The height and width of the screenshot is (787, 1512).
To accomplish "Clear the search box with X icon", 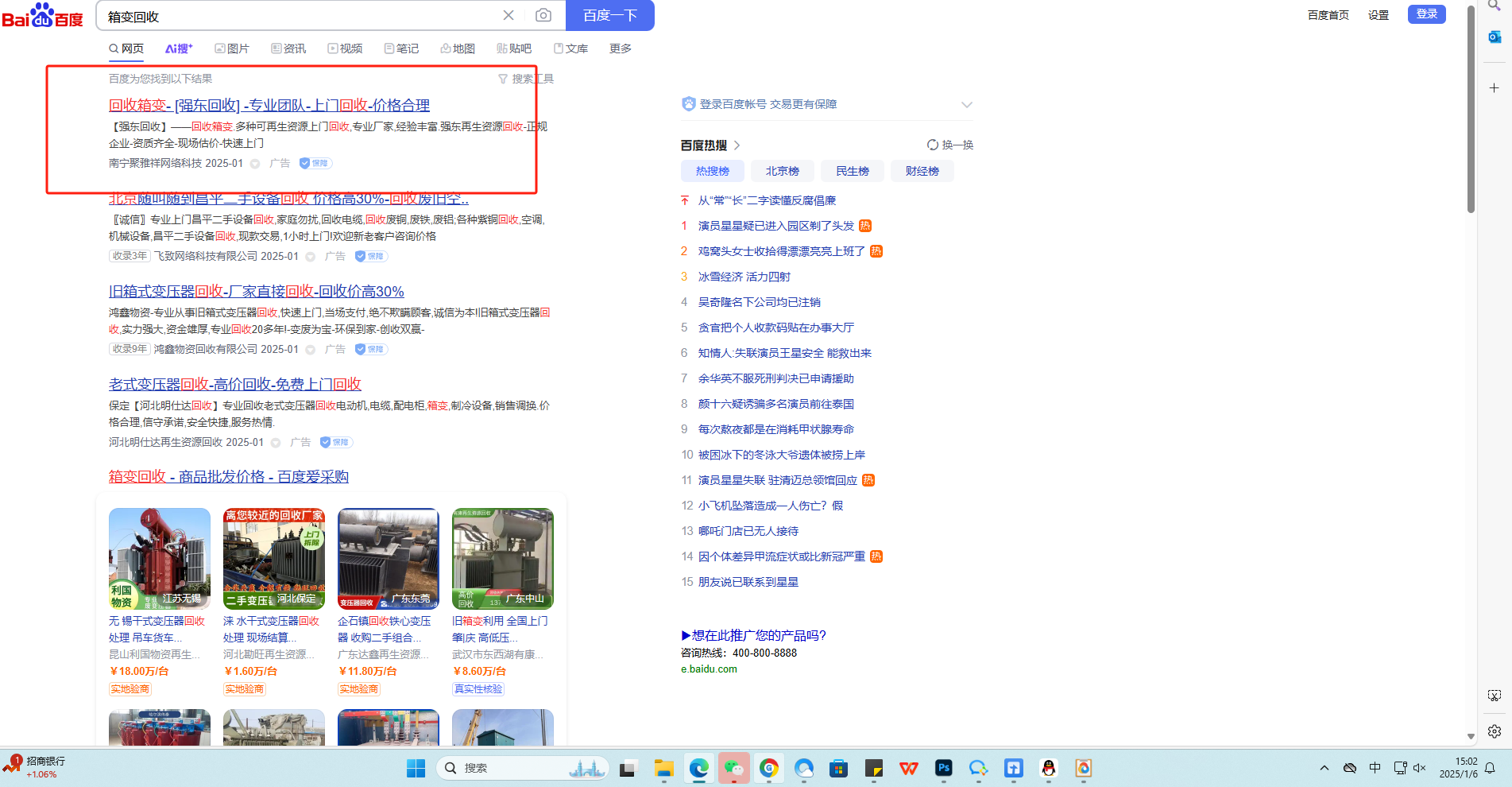I will point(509,15).
